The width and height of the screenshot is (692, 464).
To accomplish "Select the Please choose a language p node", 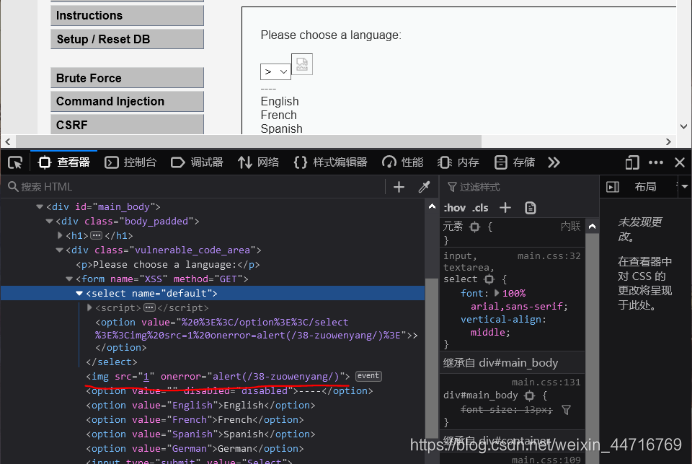I will click(168, 264).
